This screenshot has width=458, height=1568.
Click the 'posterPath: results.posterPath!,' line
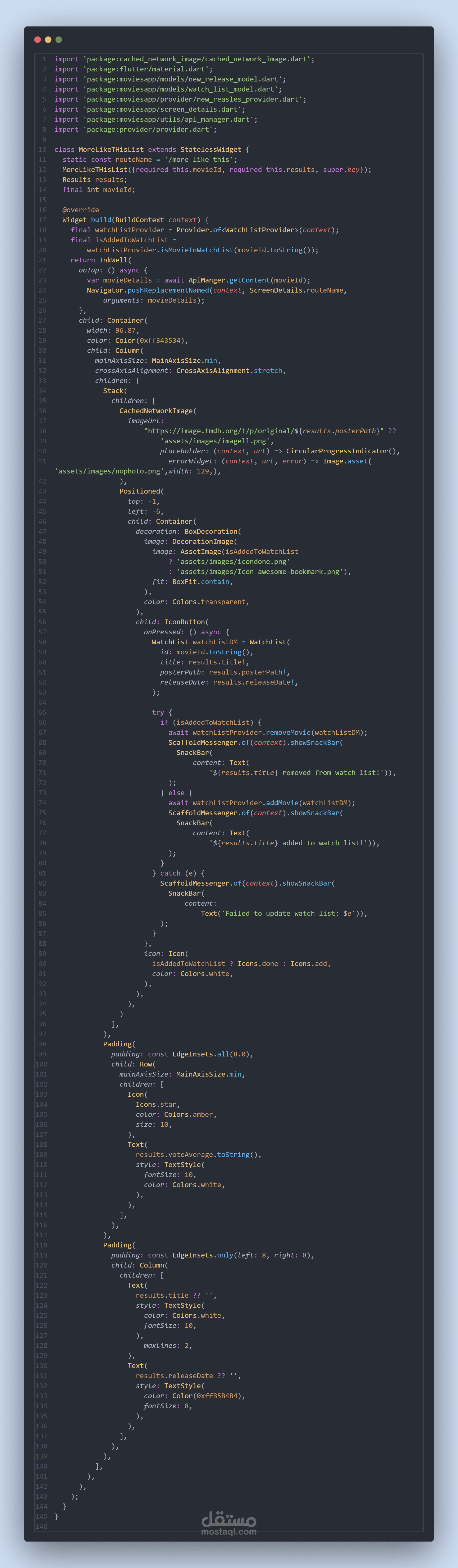click(x=225, y=673)
